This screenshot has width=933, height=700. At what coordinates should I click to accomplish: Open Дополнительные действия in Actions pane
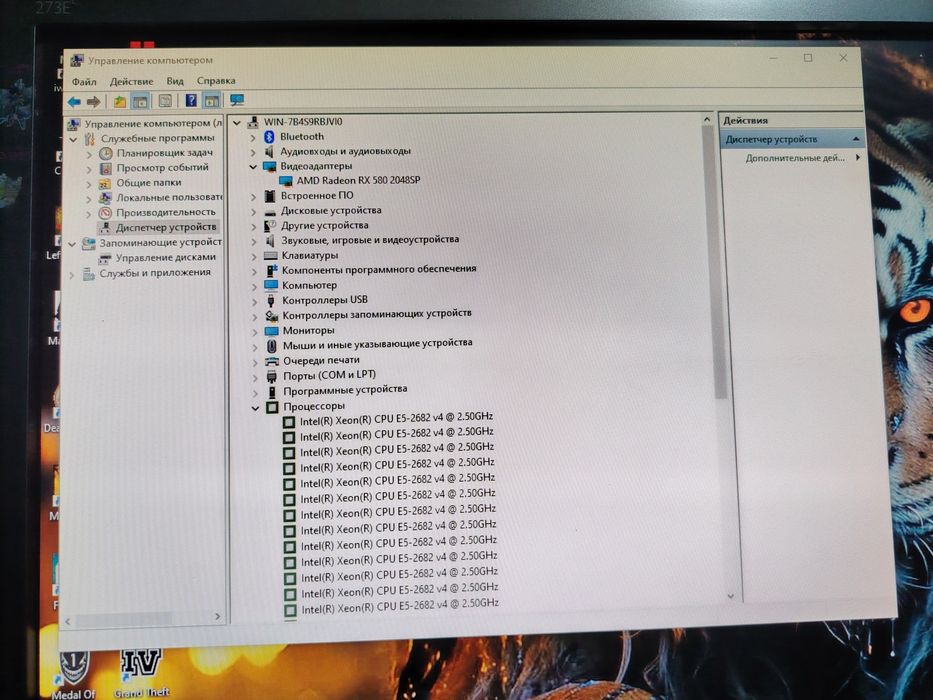[x=795, y=158]
